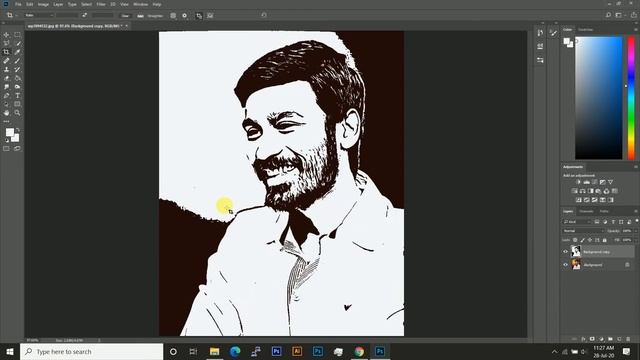640x360 pixels.
Task: Click the foreground color swatch in toolbar
Action: pyautogui.click(x=9, y=132)
